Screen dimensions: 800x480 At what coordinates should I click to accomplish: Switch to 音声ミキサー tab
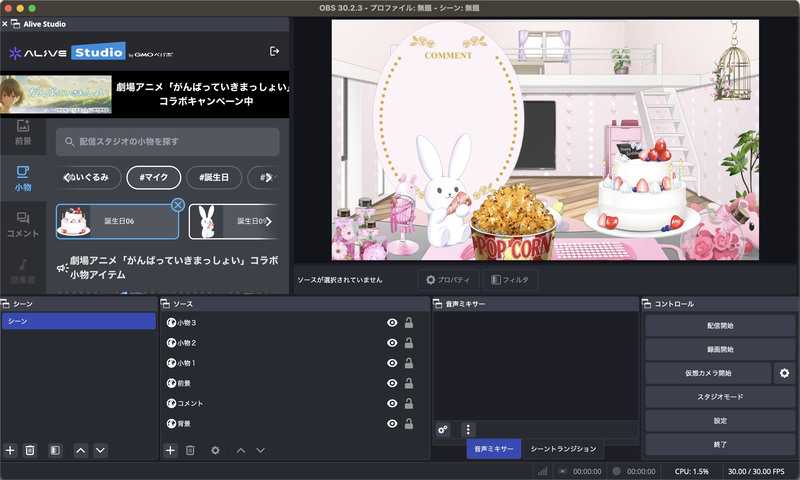(494, 449)
